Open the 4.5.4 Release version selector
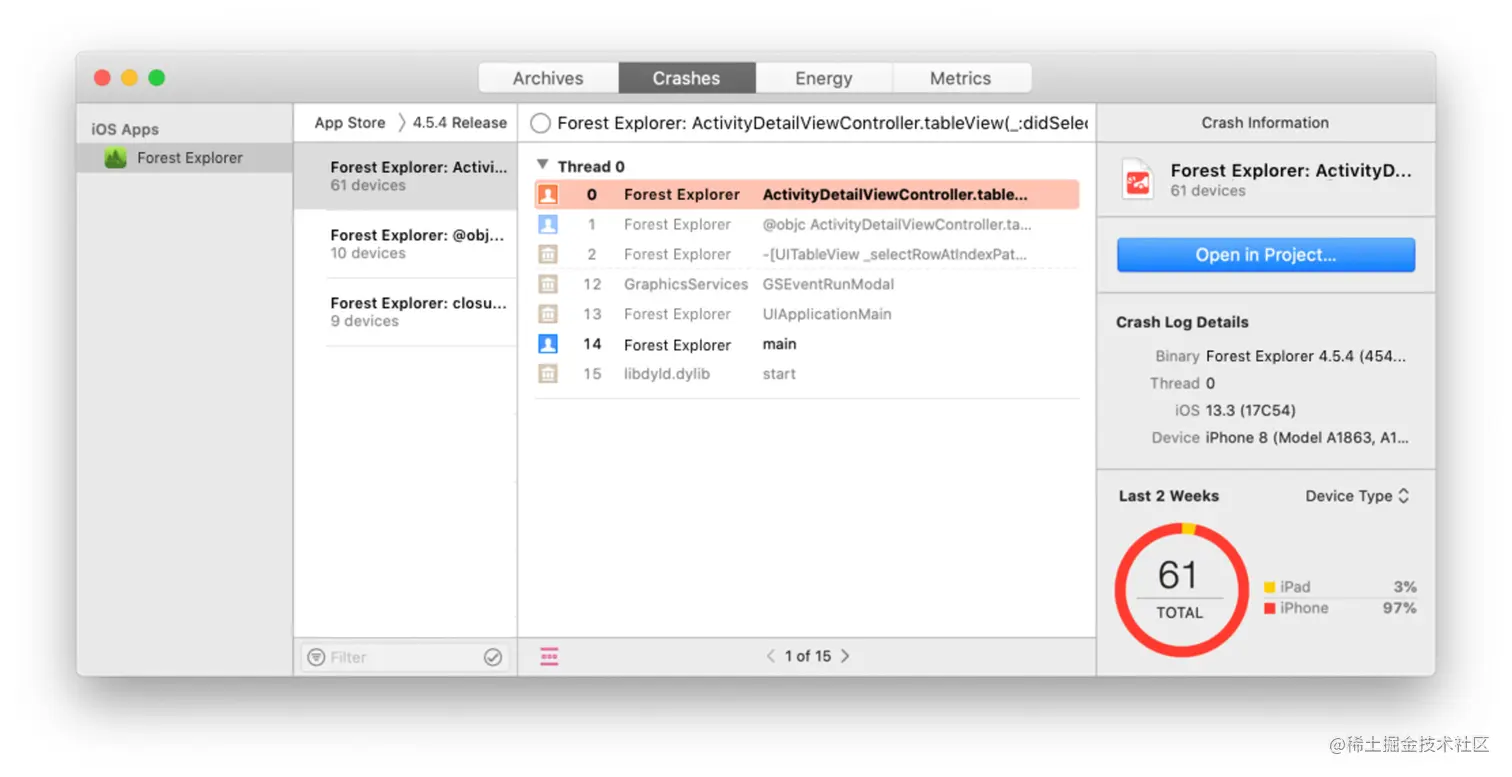The width and height of the screenshot is (1512, 777). tap(459, 123)
